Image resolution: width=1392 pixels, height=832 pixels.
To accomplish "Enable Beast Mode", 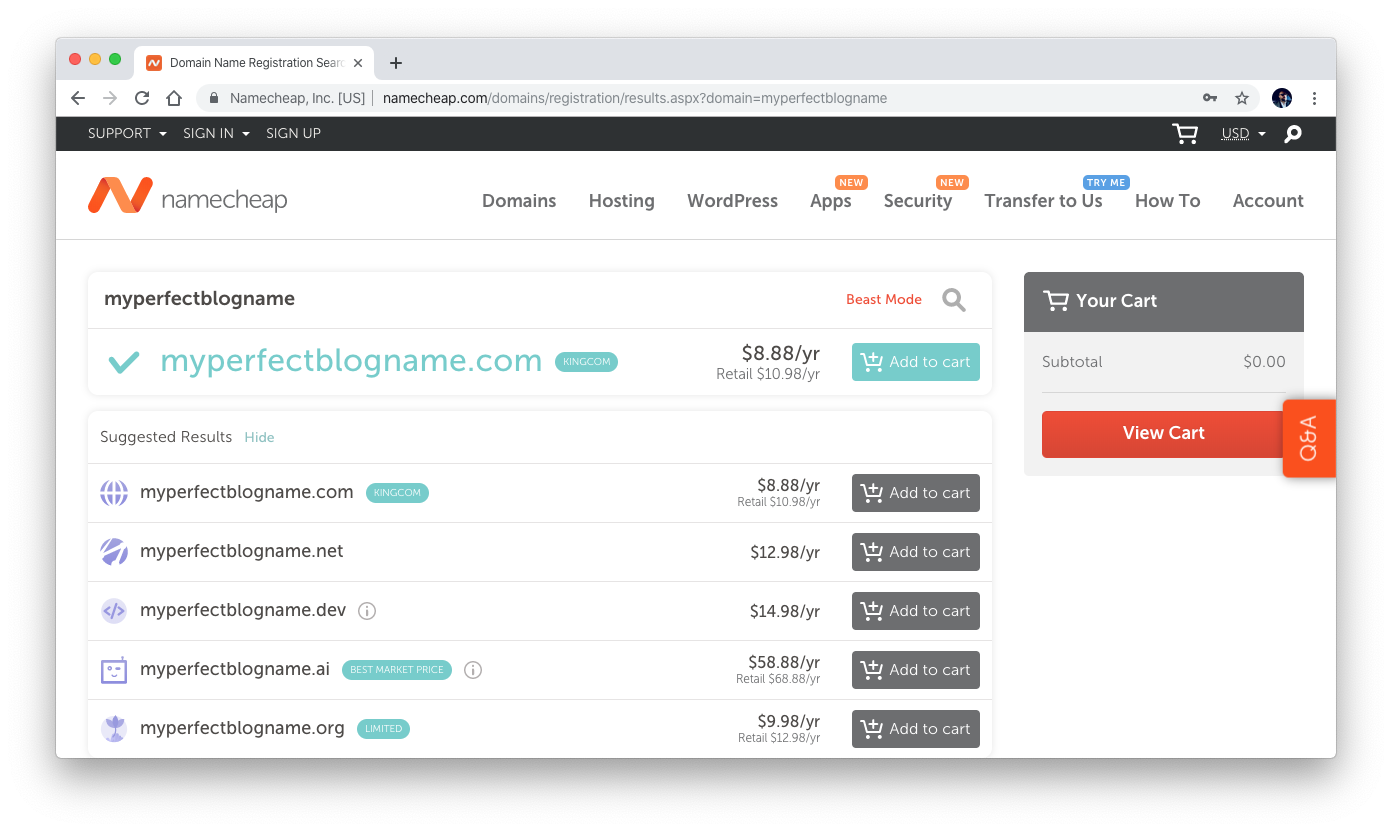I will pyautogui.click(x=884, y=300).
